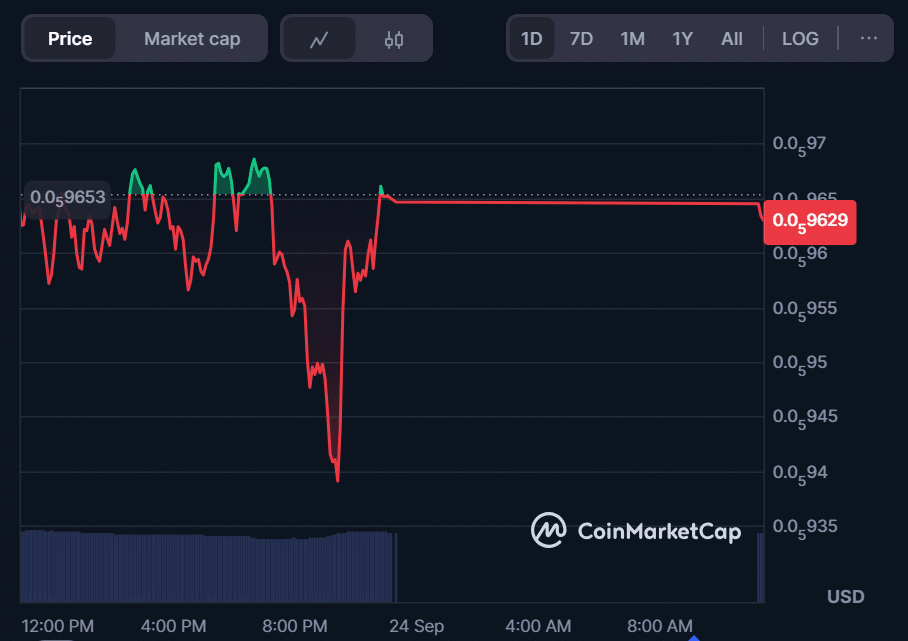The width and height of the screenshot is (908, 641).
Task: Click the 24 Sep date marker
Action: coord(416,626)
